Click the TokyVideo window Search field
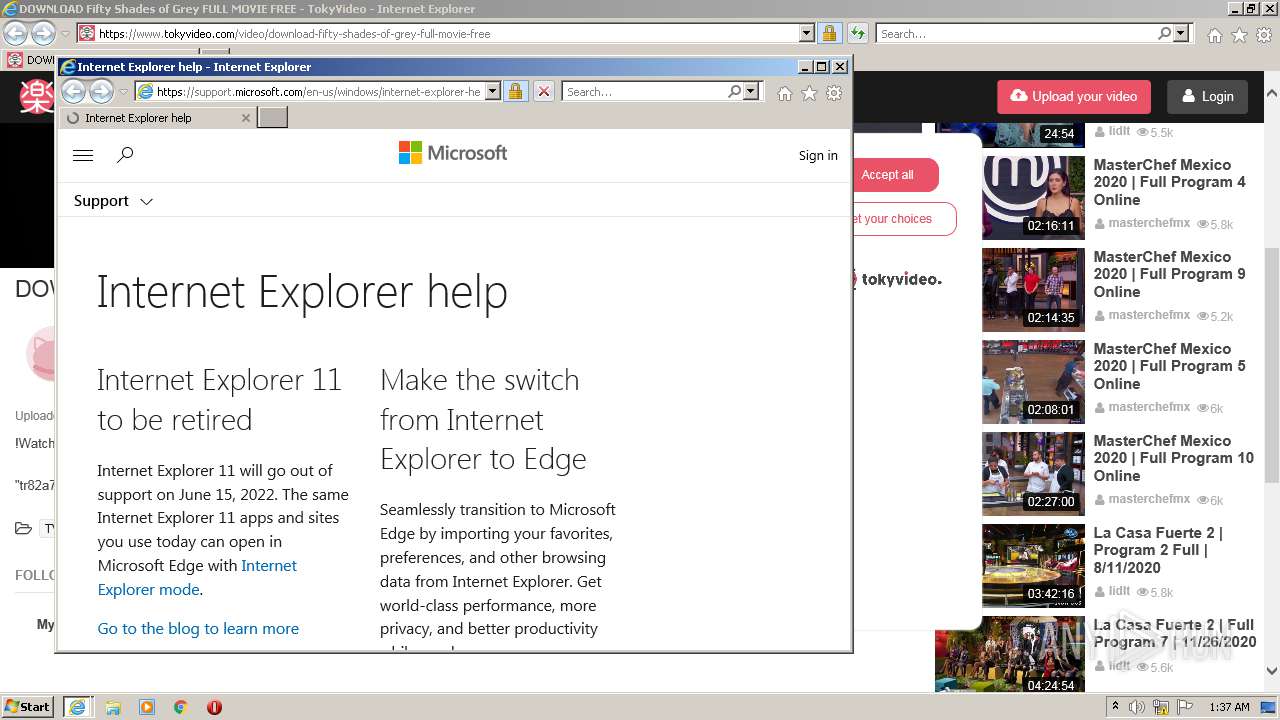This screenshot has width=1280, height=720. click(1016, 34)
